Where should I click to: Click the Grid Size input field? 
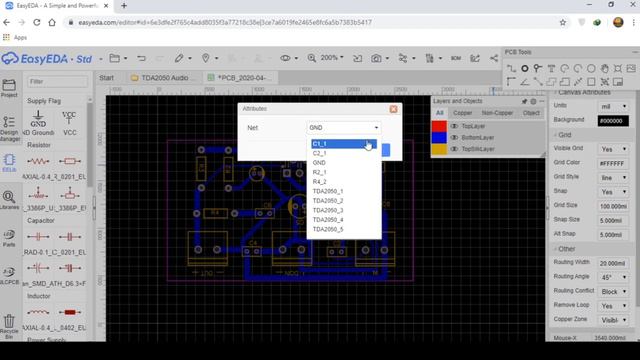613,206
